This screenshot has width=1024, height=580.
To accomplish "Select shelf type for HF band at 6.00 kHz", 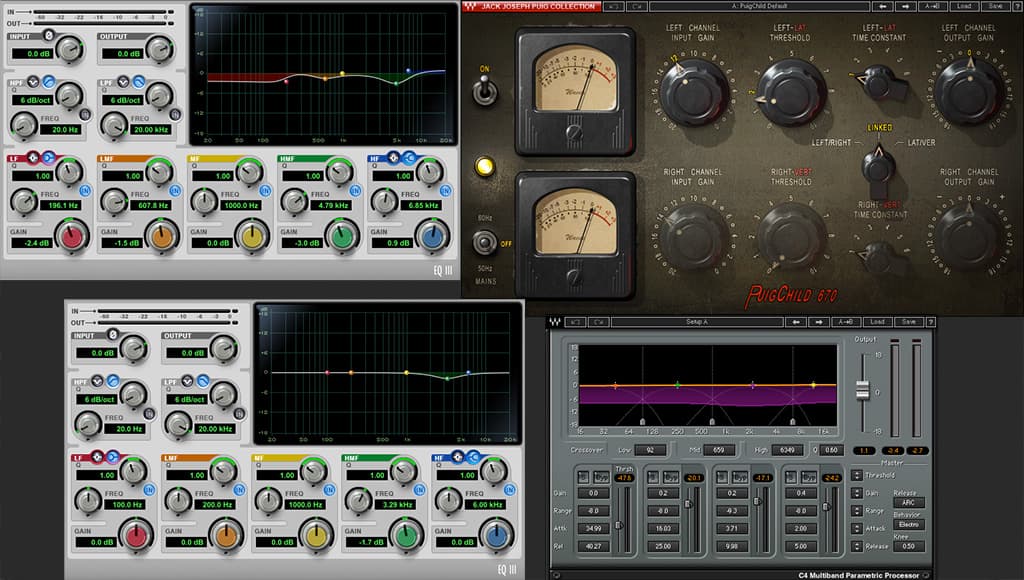I will point(473,457).
